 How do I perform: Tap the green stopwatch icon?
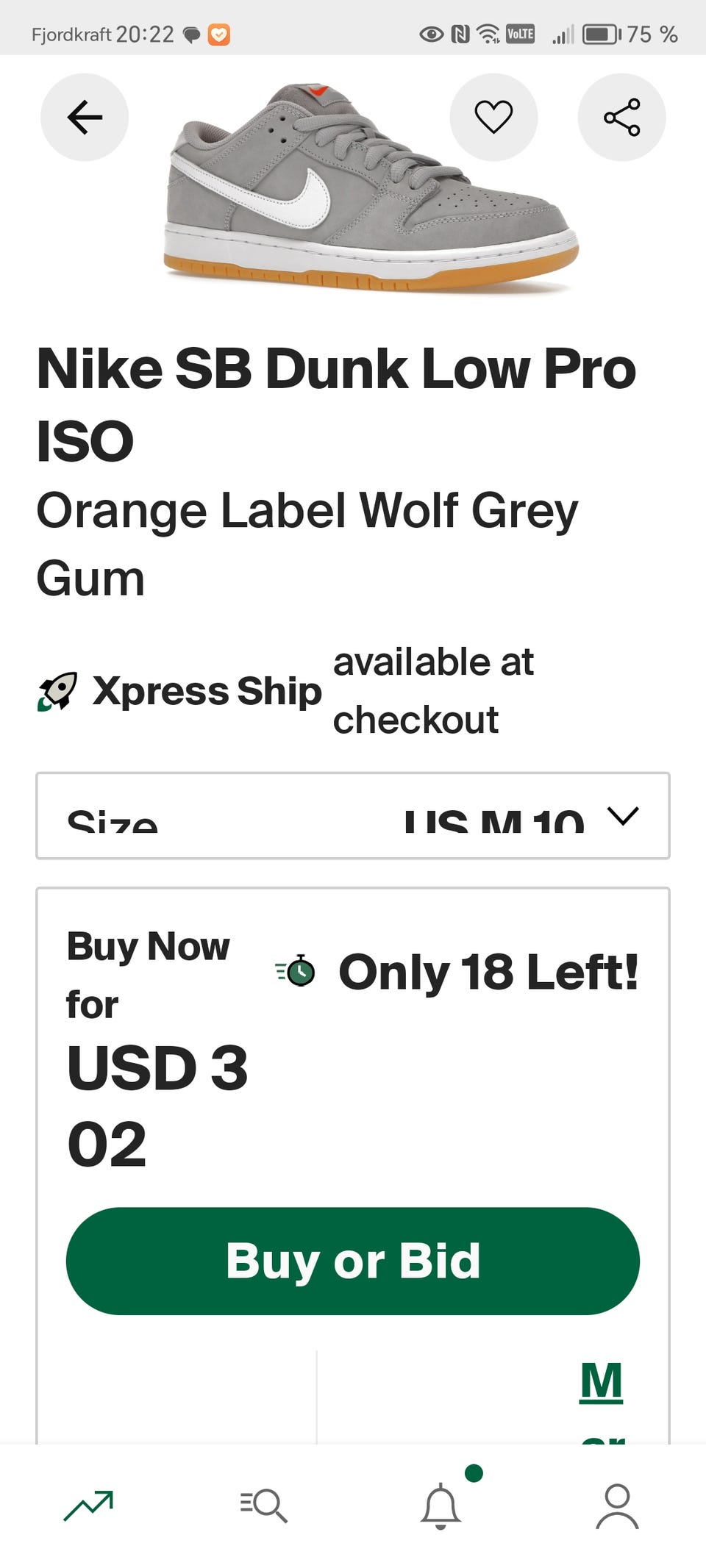click(x=296, y=971)
